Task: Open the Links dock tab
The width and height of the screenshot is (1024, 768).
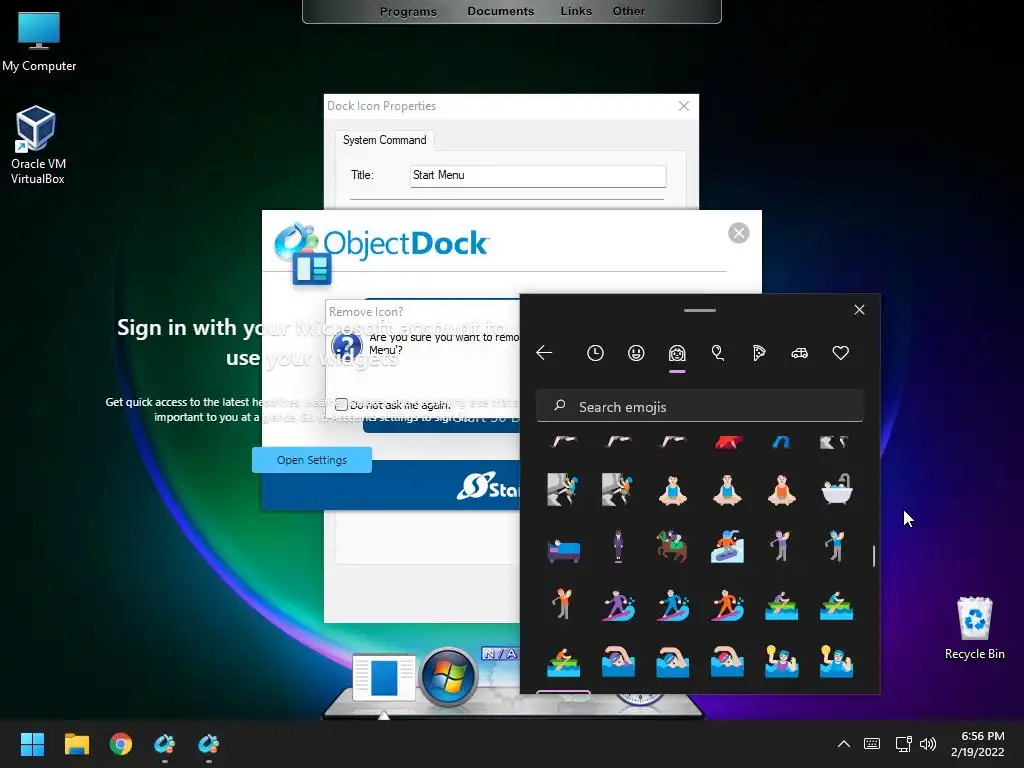Action: click(x=576, y=11)
